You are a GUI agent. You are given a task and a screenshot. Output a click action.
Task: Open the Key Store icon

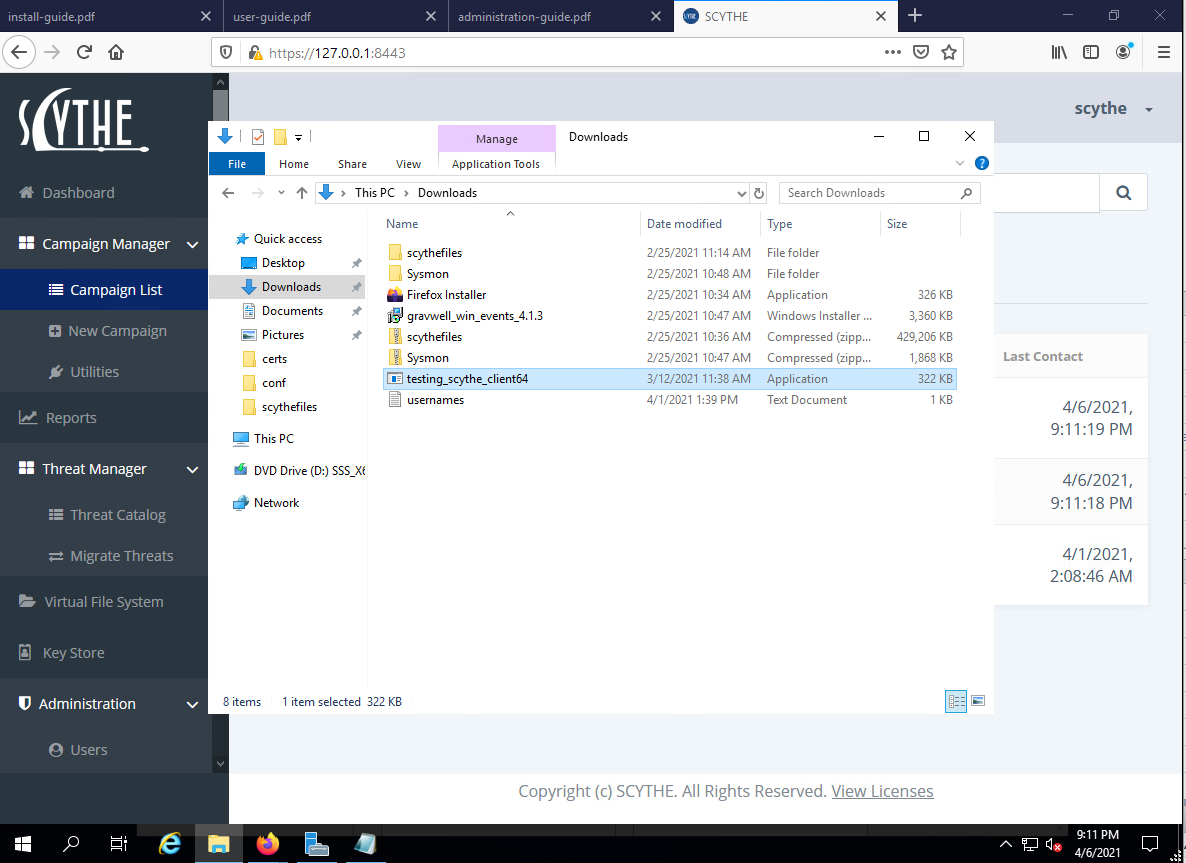(x=25, y=652)
